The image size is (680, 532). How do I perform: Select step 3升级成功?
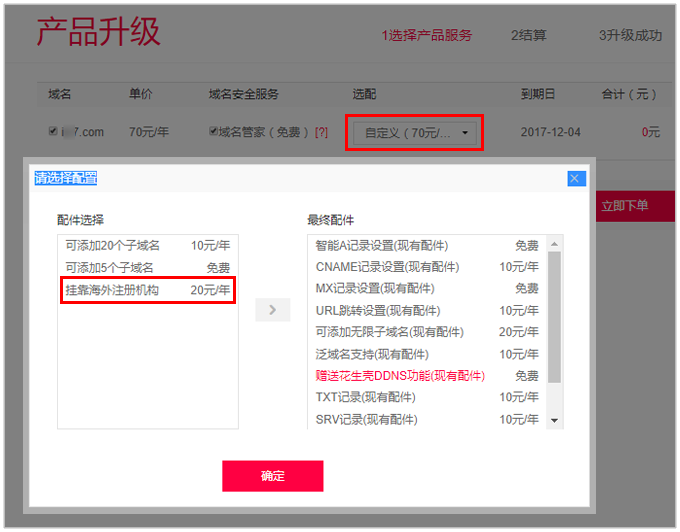pyautogui.click(x=630, y=35)
